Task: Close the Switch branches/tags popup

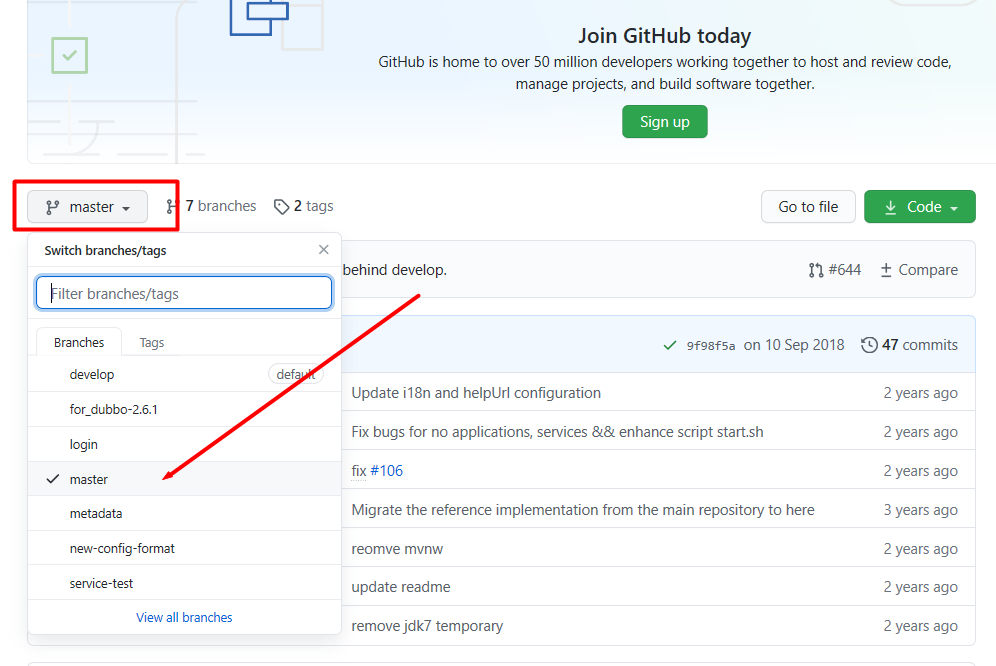Action: [324, 250]
